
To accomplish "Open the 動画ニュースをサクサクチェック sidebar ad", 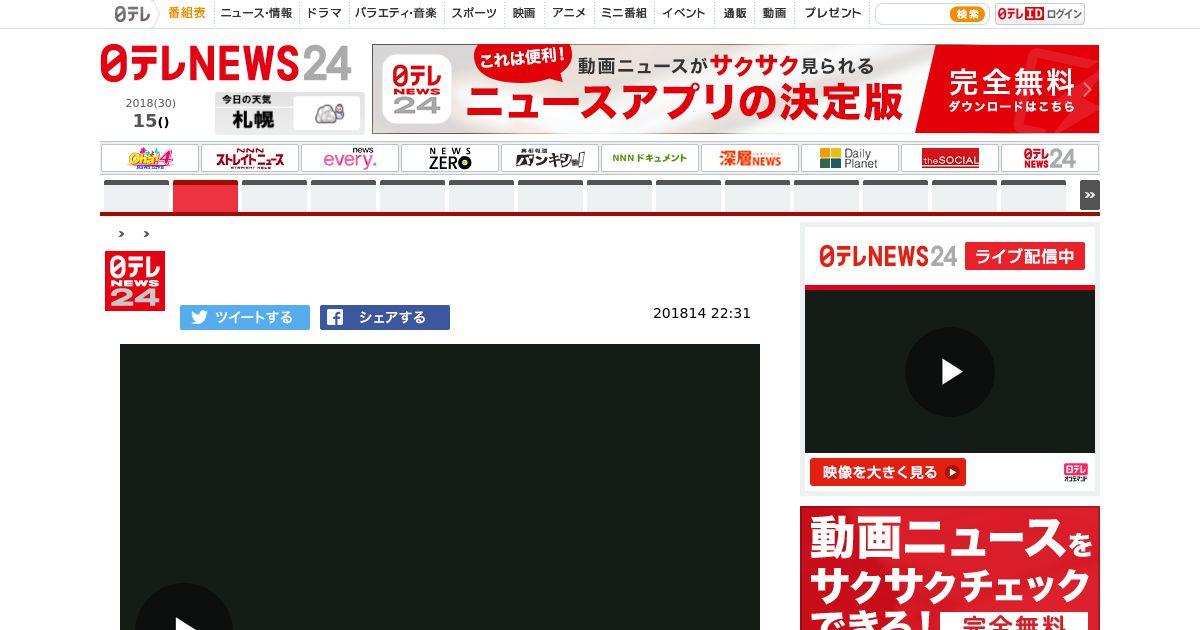I will pyautogui.click(x=950, y=568).
